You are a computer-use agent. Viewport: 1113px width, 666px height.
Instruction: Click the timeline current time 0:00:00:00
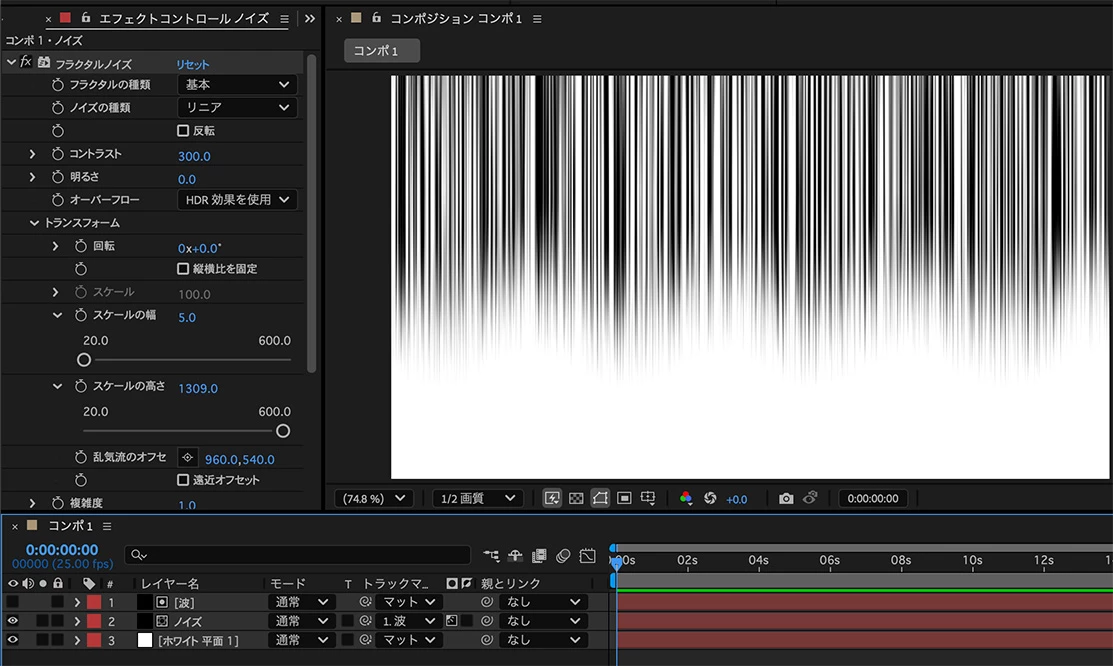(62, 550)
